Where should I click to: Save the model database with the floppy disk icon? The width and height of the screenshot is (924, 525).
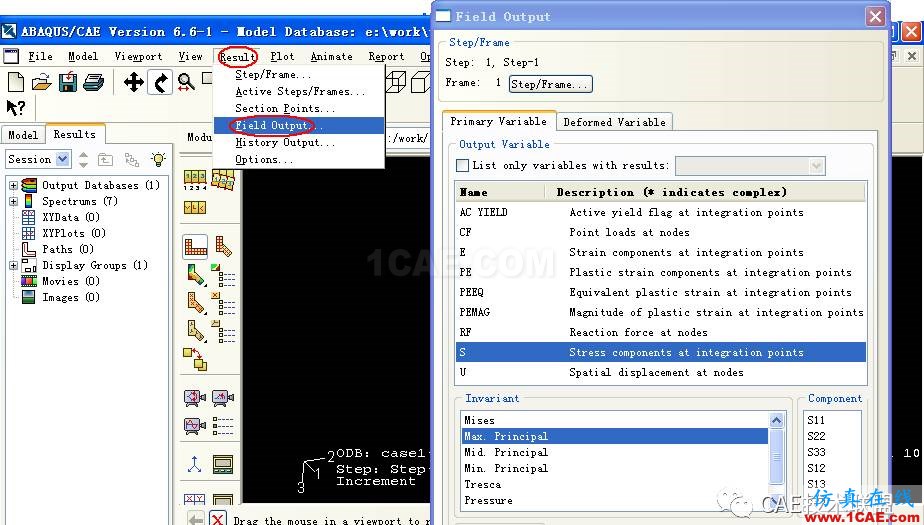[x=68, y=82]
